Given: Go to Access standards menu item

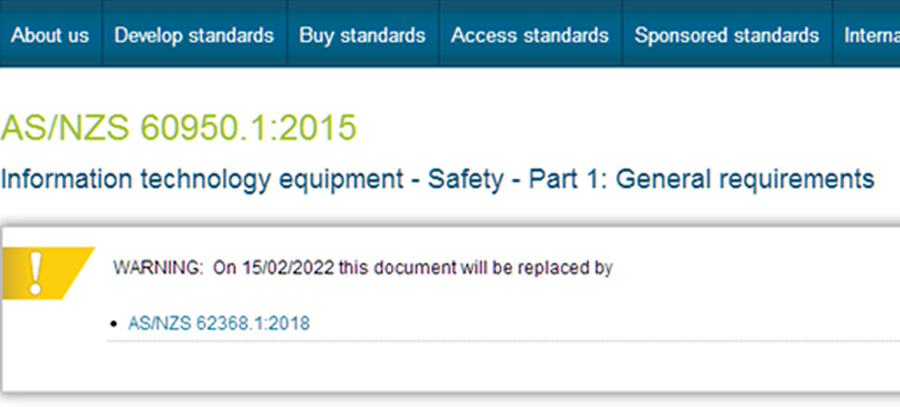Looking at the screenshot, I should click(x=529, y=35).
